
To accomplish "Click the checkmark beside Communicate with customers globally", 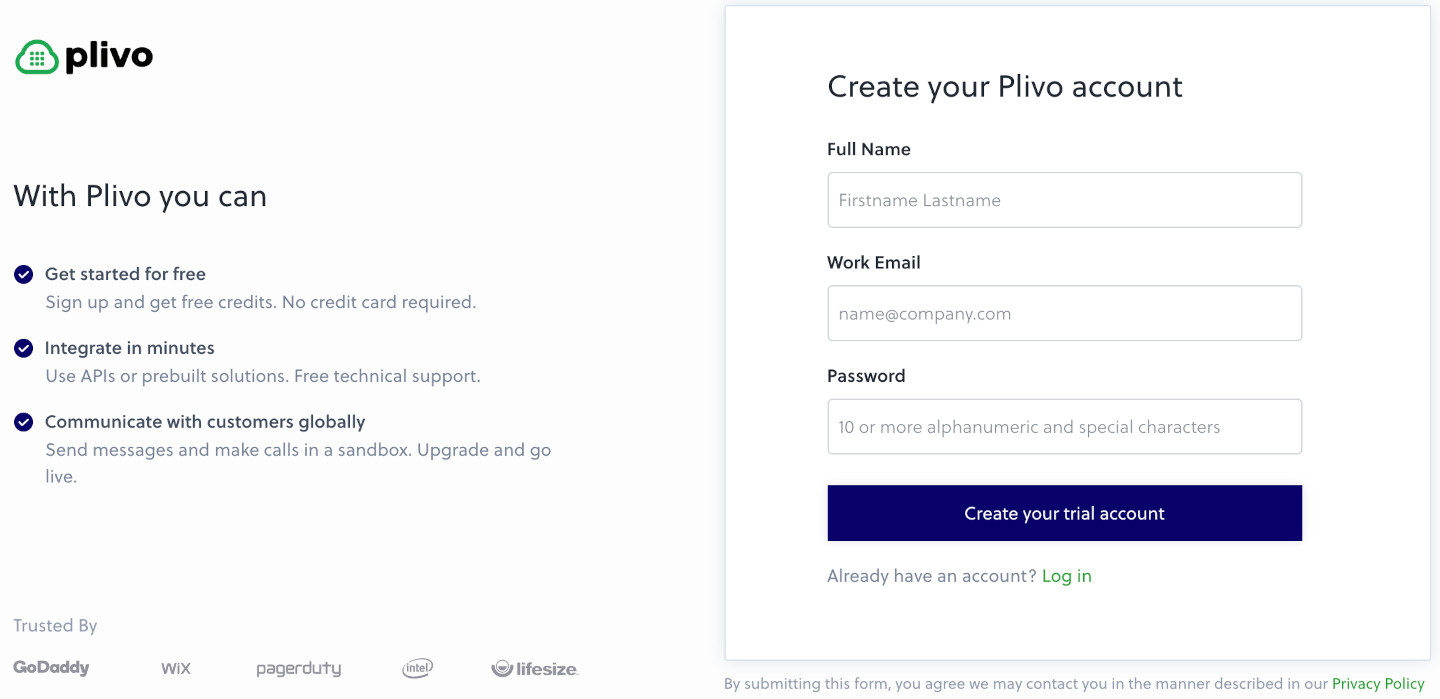I will [23, 421].
